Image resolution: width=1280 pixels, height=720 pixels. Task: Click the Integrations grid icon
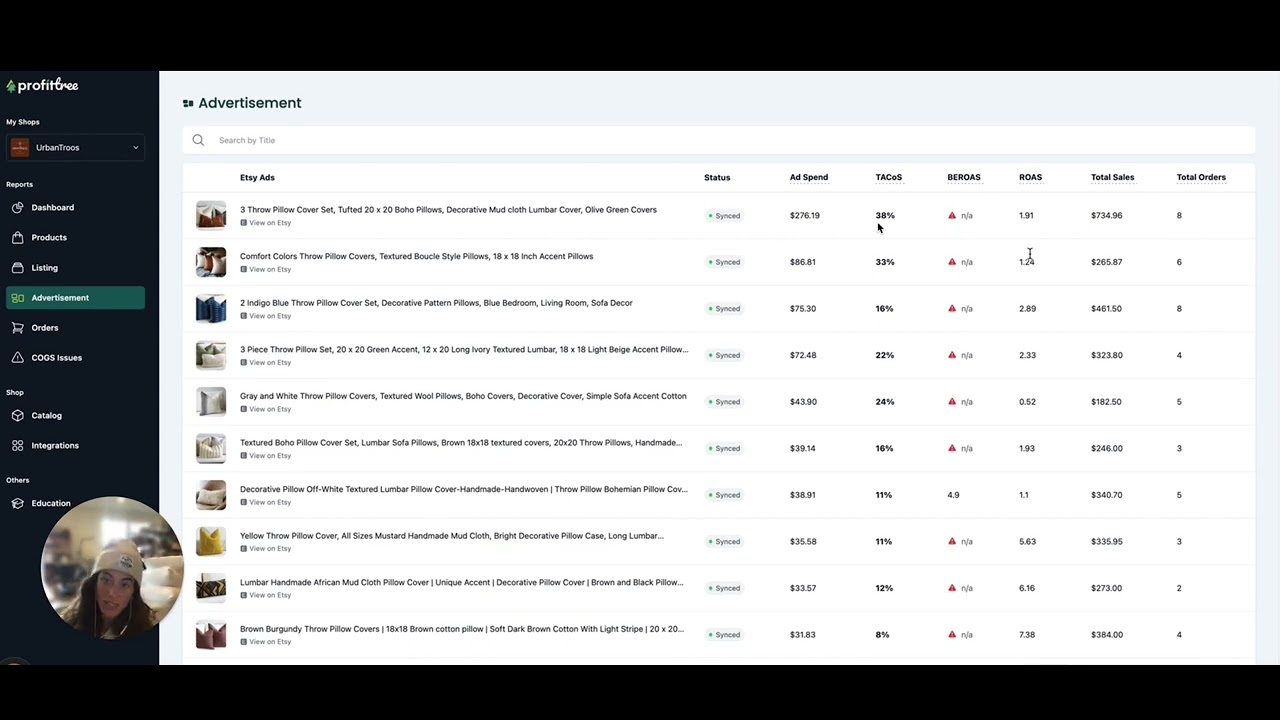(18, 446)
